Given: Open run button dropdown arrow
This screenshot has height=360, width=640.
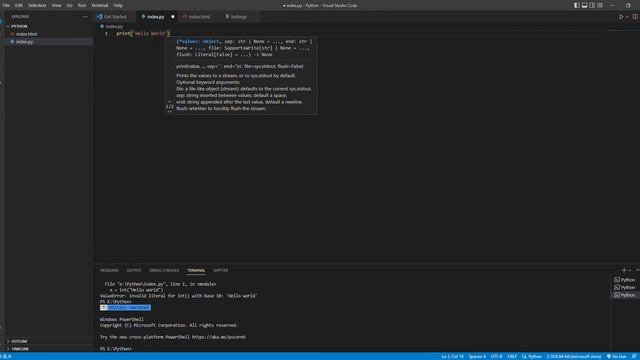Looking at the screenshot, I should (x=627, y=17).
